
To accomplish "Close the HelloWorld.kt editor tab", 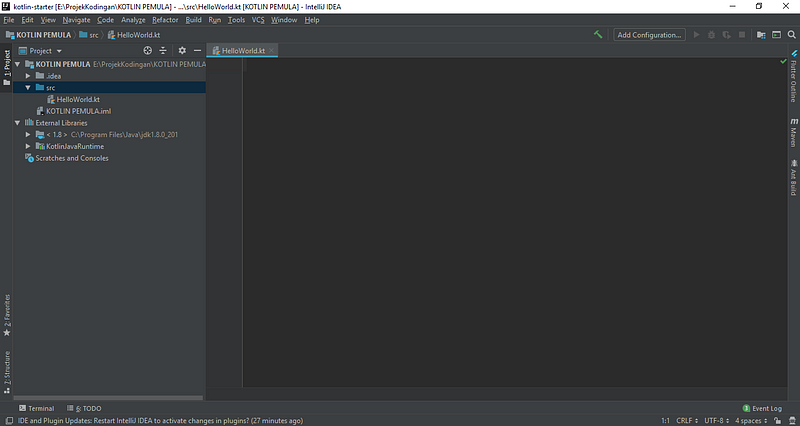I will [x=271, y=51].
